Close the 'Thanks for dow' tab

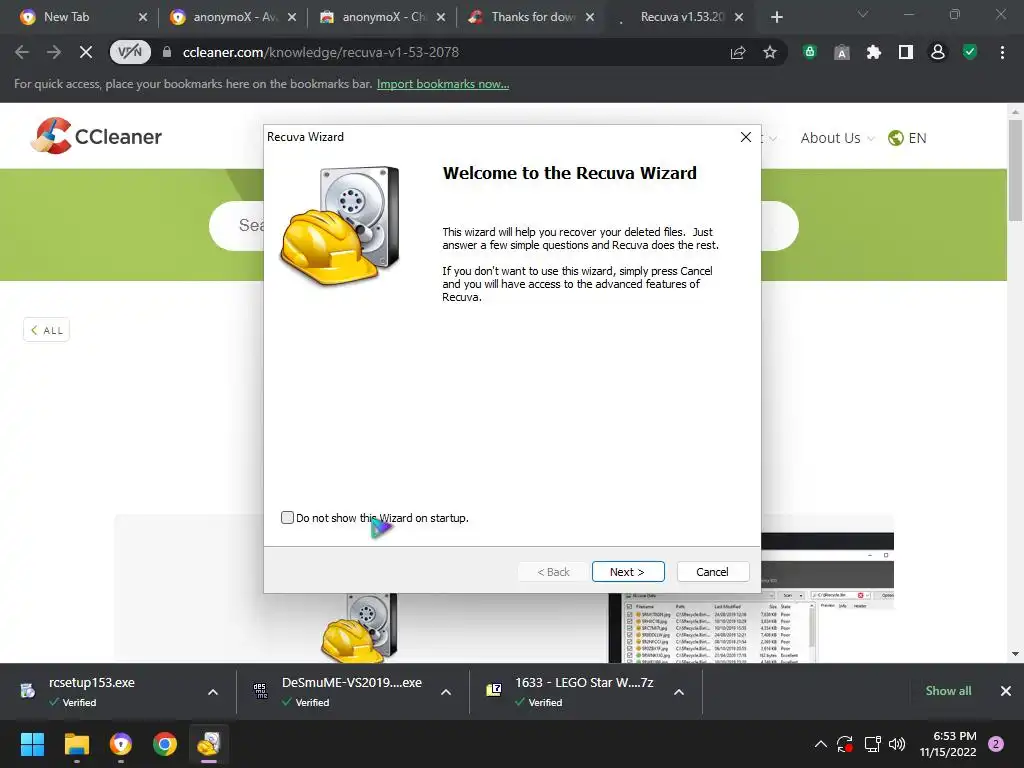(x=590, y=17)
